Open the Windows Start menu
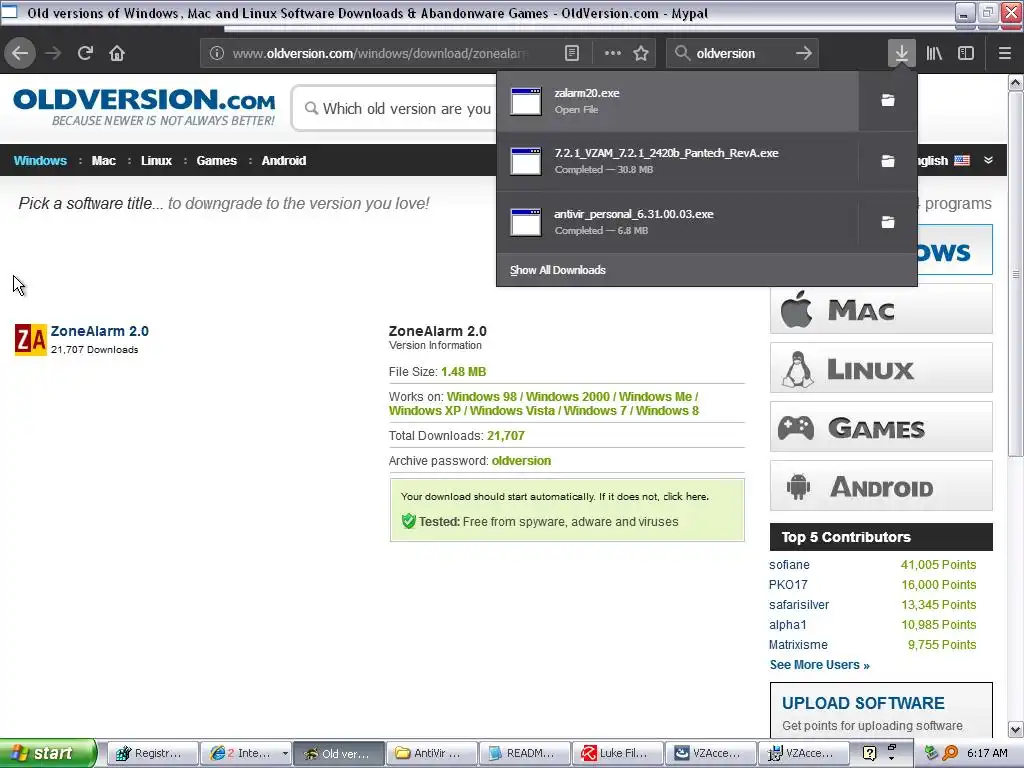 pos(47,753)
